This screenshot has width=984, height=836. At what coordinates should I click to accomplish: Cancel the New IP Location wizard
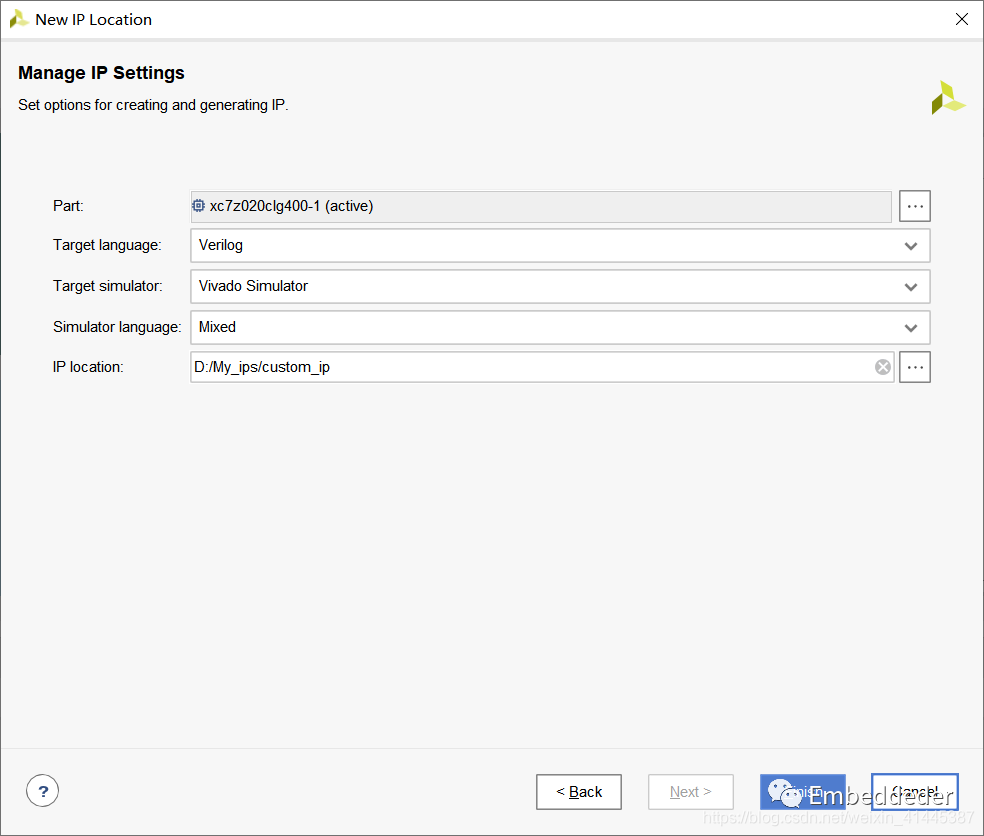(x=914, y=792)
